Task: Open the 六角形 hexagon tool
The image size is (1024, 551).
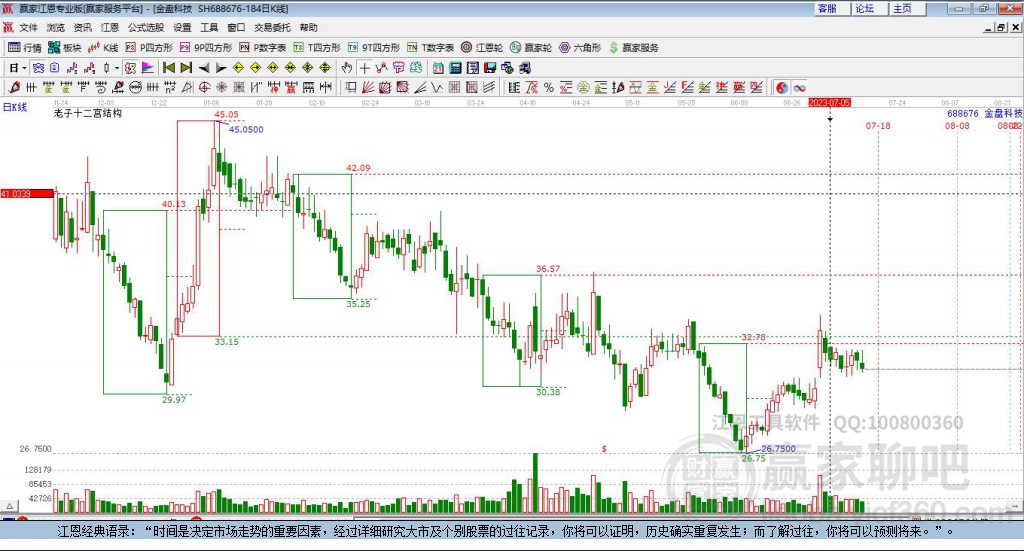Action: coord(580,48)
